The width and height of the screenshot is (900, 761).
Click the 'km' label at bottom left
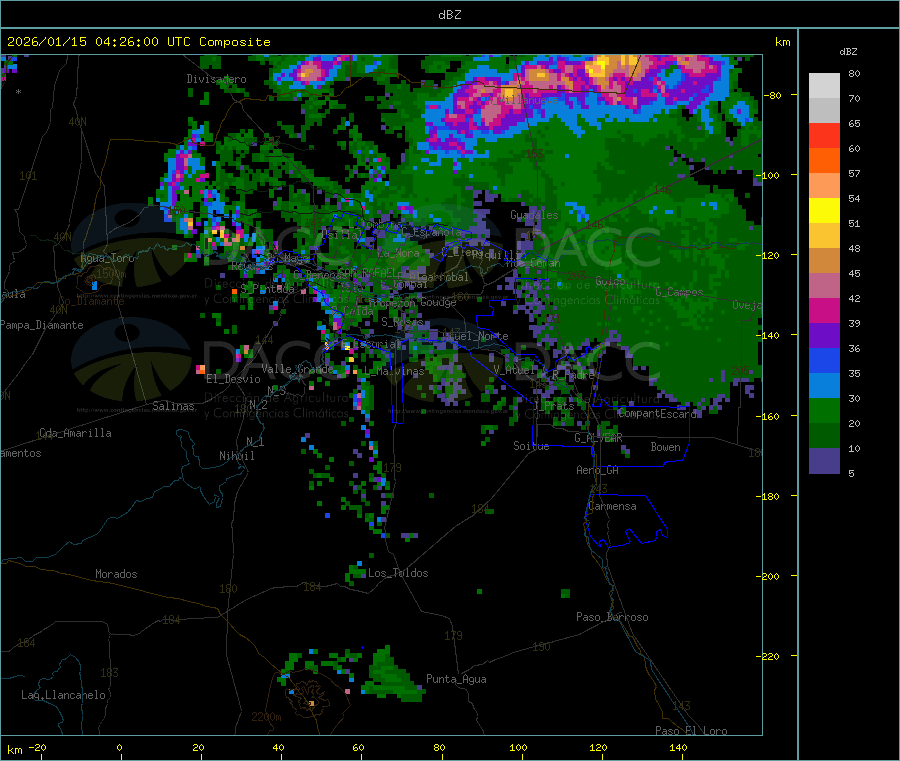click(x=14, y=750)
